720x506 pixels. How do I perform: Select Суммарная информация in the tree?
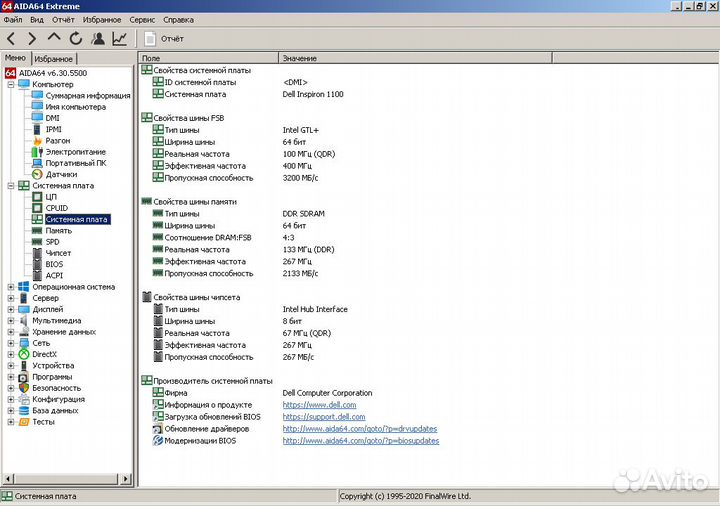point(88,96)
